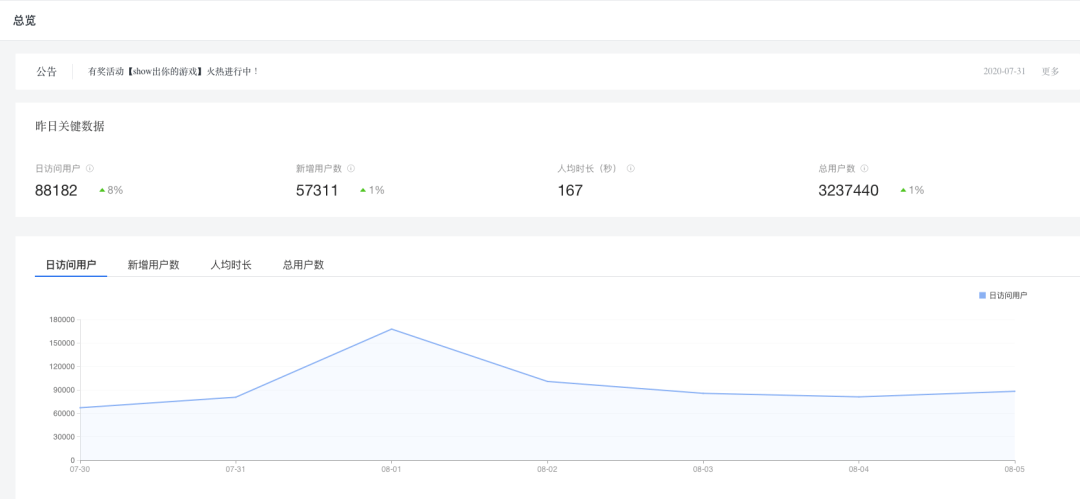Click the 08-01 peak data point
Screen dimensions: 1080x499
(391, 329)
